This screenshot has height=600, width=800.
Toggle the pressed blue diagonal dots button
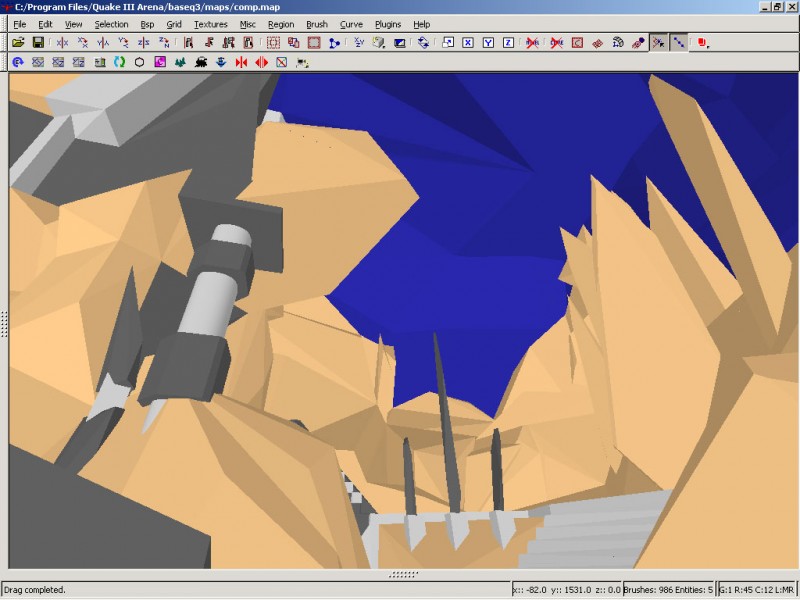pos(679,43)
